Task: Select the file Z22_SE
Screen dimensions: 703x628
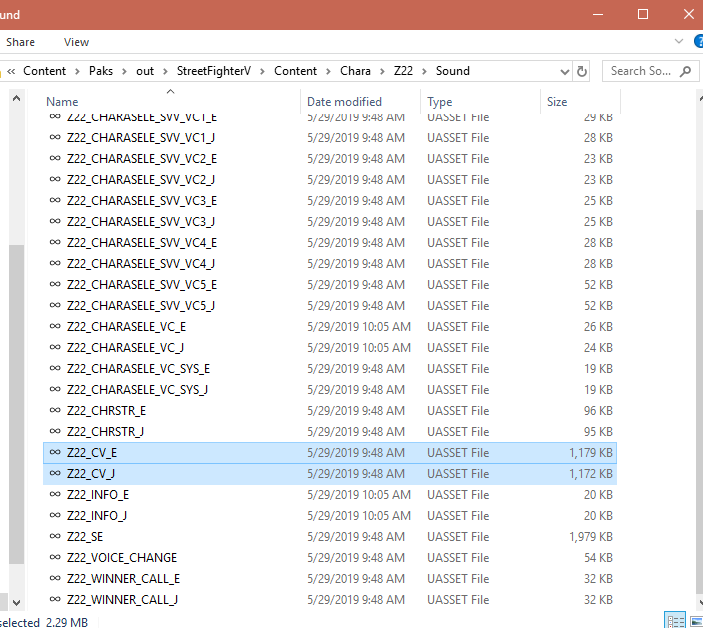Action: pos(330,537)
